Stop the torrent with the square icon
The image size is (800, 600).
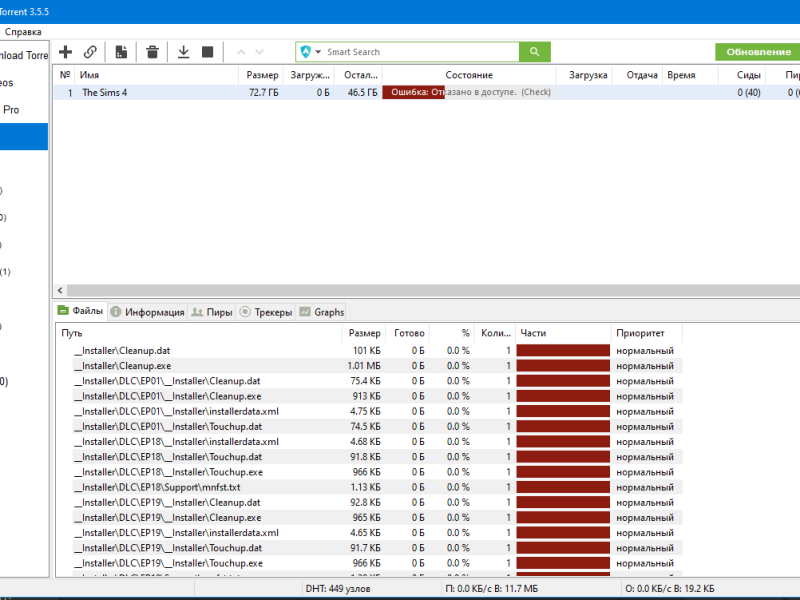coord(208,52)
